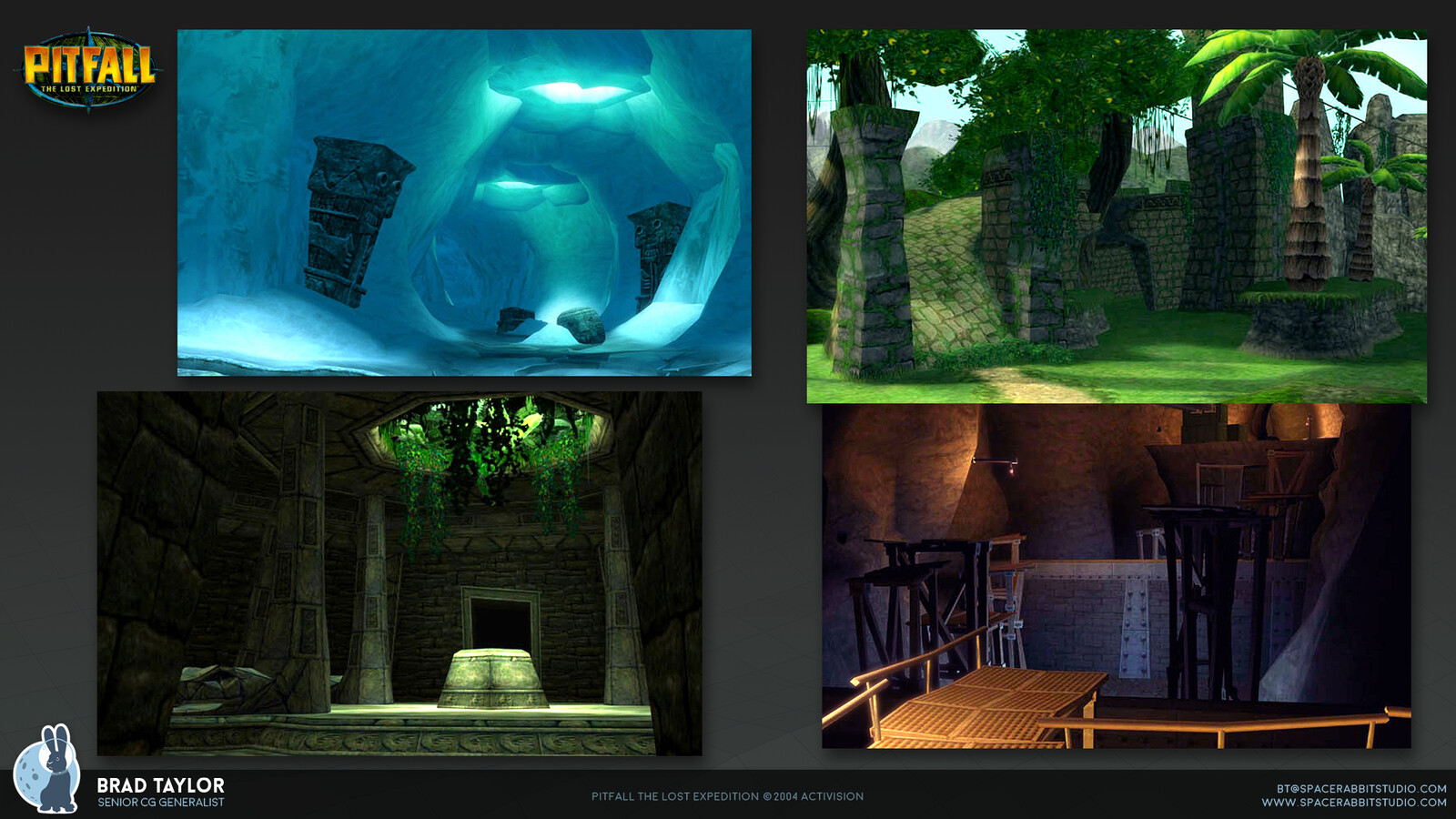Image resolution: width=1456 pixels, height=819 pixels.
Task: Click the Pitfall The Lost Expedition logo
Action: [x=88, y=69]
